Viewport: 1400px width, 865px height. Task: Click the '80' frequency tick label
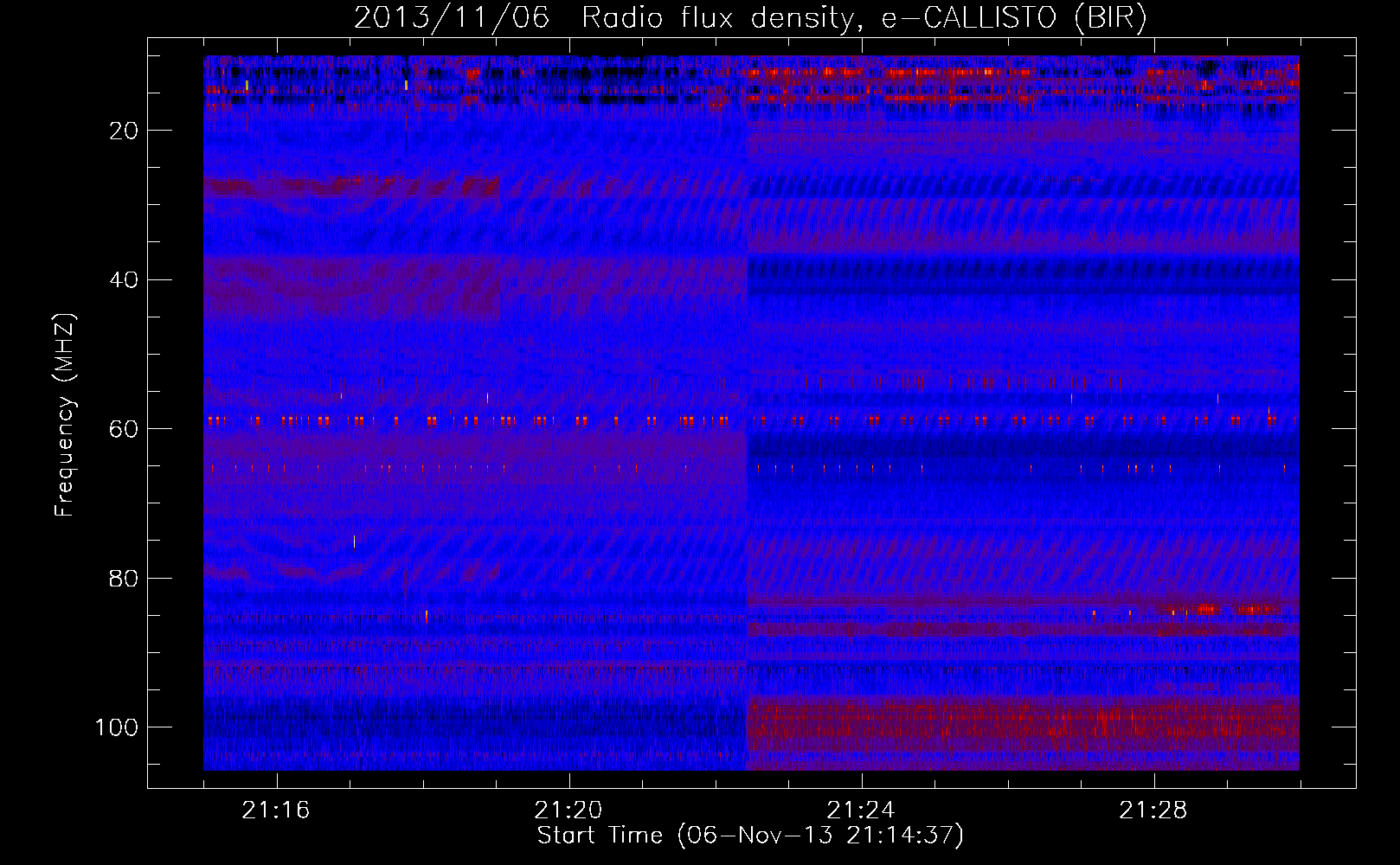(124, 579)
